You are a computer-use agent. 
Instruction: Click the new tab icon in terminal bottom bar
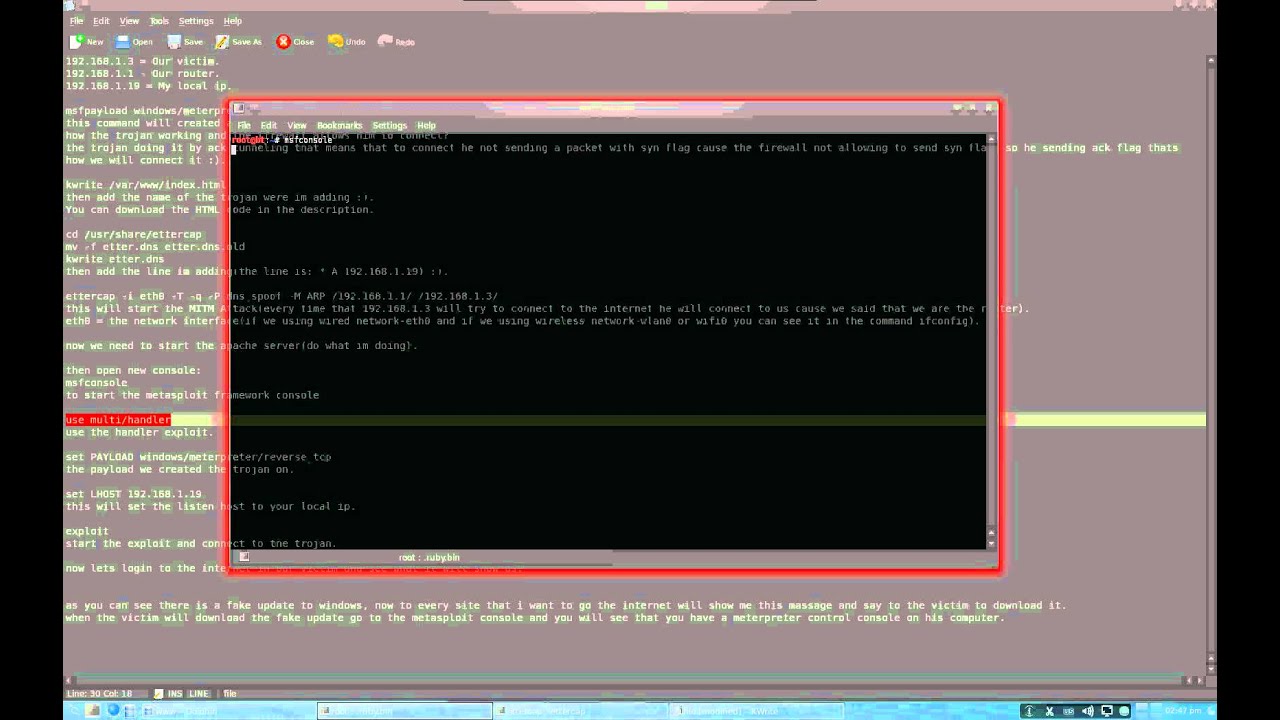coord(244,558)
